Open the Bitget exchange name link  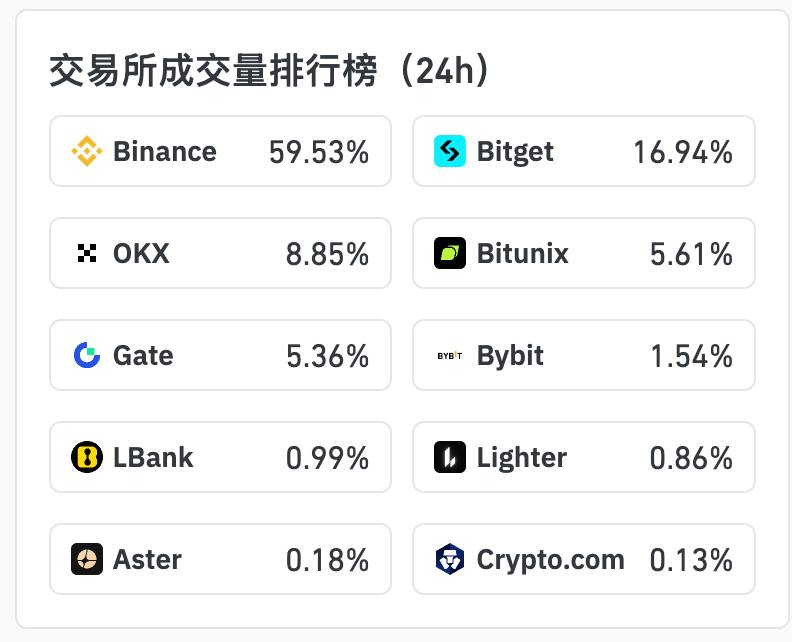(515, 152)
